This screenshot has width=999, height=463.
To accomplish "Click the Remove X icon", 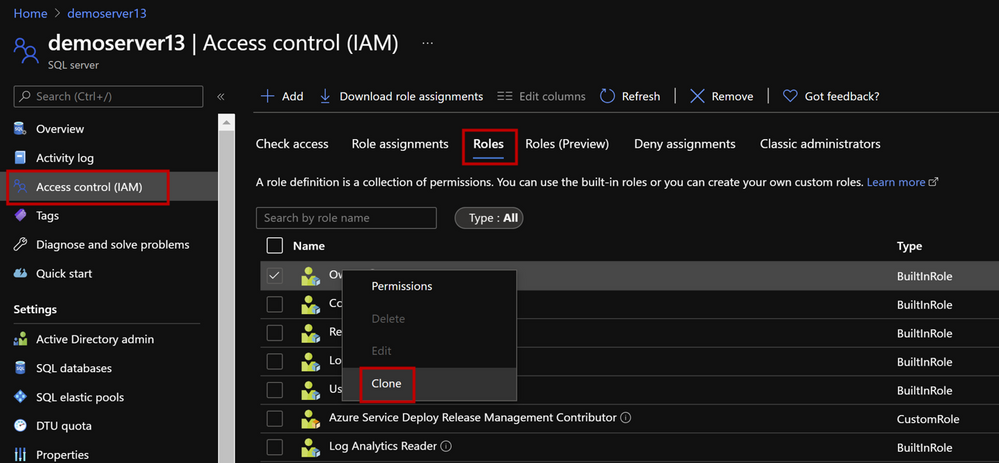I will pos(698,96).
